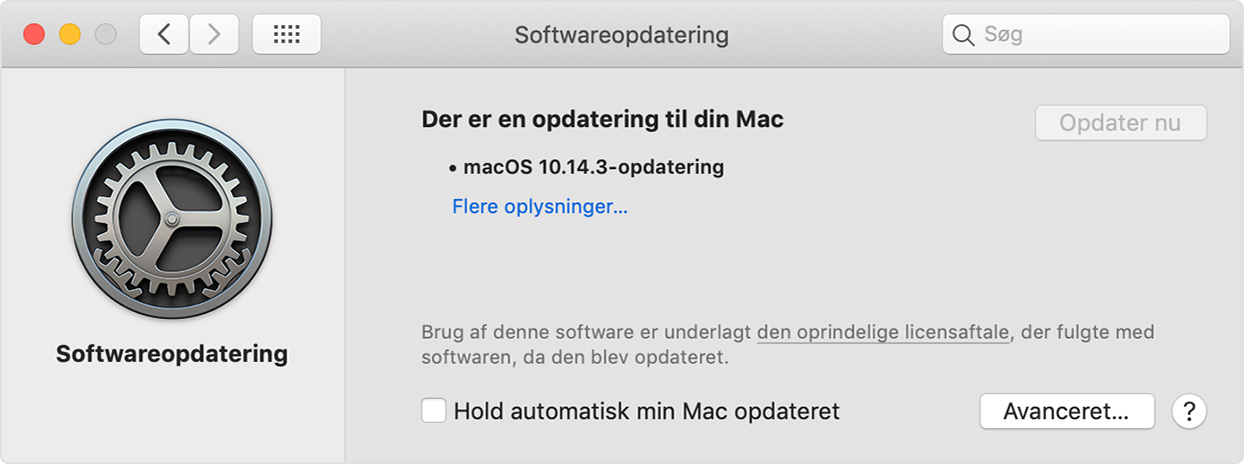
Task: Click the Opdater nu button
Action: [x=1120, y=123]
